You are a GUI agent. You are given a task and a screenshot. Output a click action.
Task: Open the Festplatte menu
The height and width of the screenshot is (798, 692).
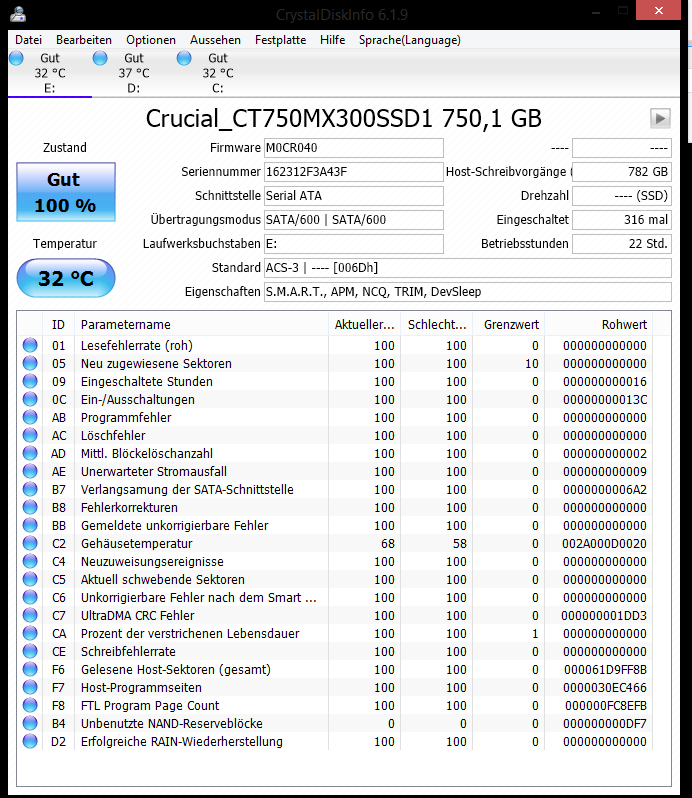point(280,40)
